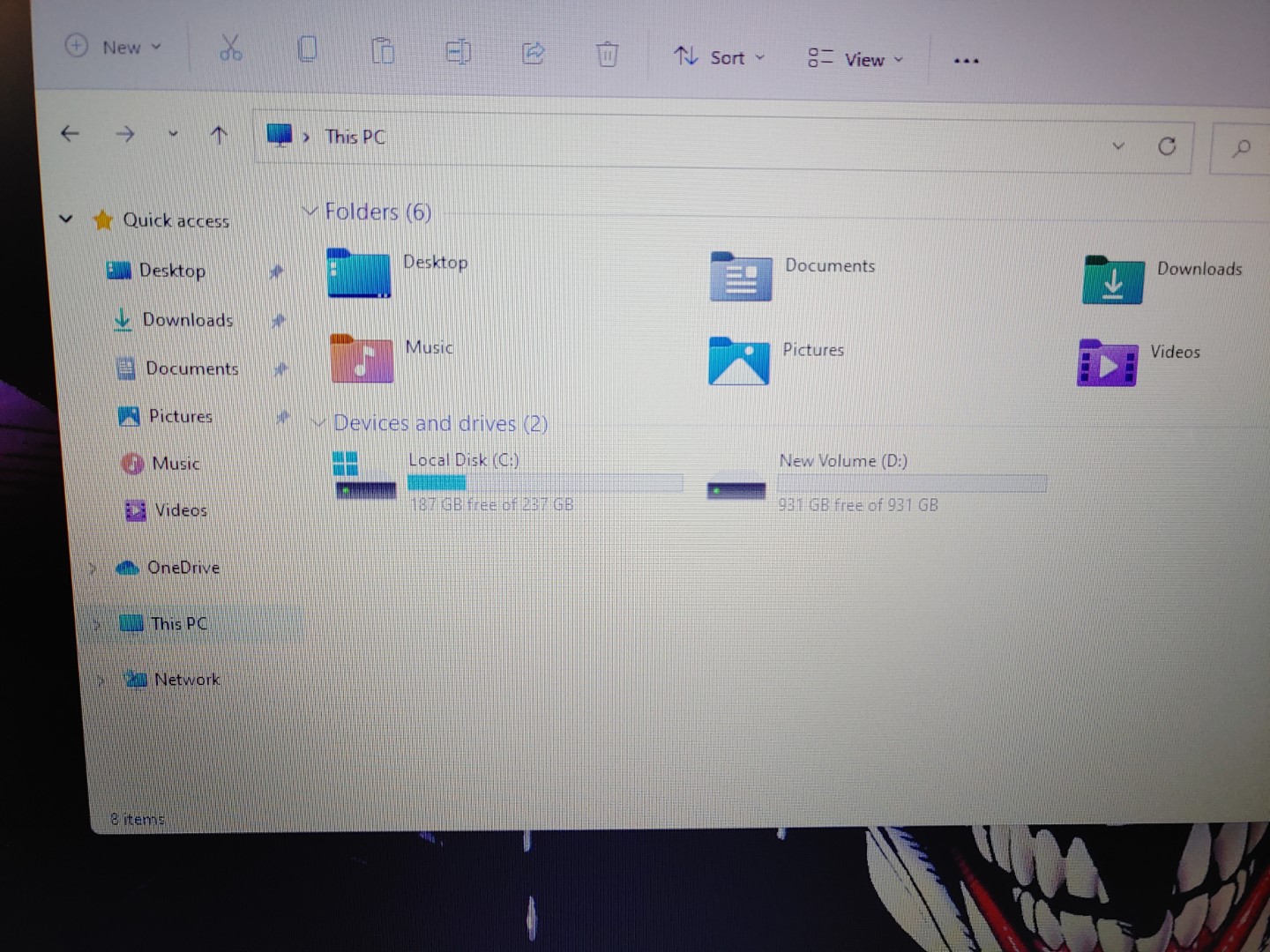Click the search magnifier box

[1241, 148]
